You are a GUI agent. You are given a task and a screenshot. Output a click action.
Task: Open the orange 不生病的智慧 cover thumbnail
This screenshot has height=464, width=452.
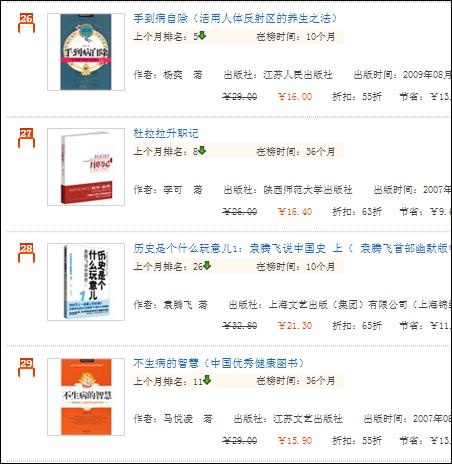pyautogui.click(x=86, y=397)
